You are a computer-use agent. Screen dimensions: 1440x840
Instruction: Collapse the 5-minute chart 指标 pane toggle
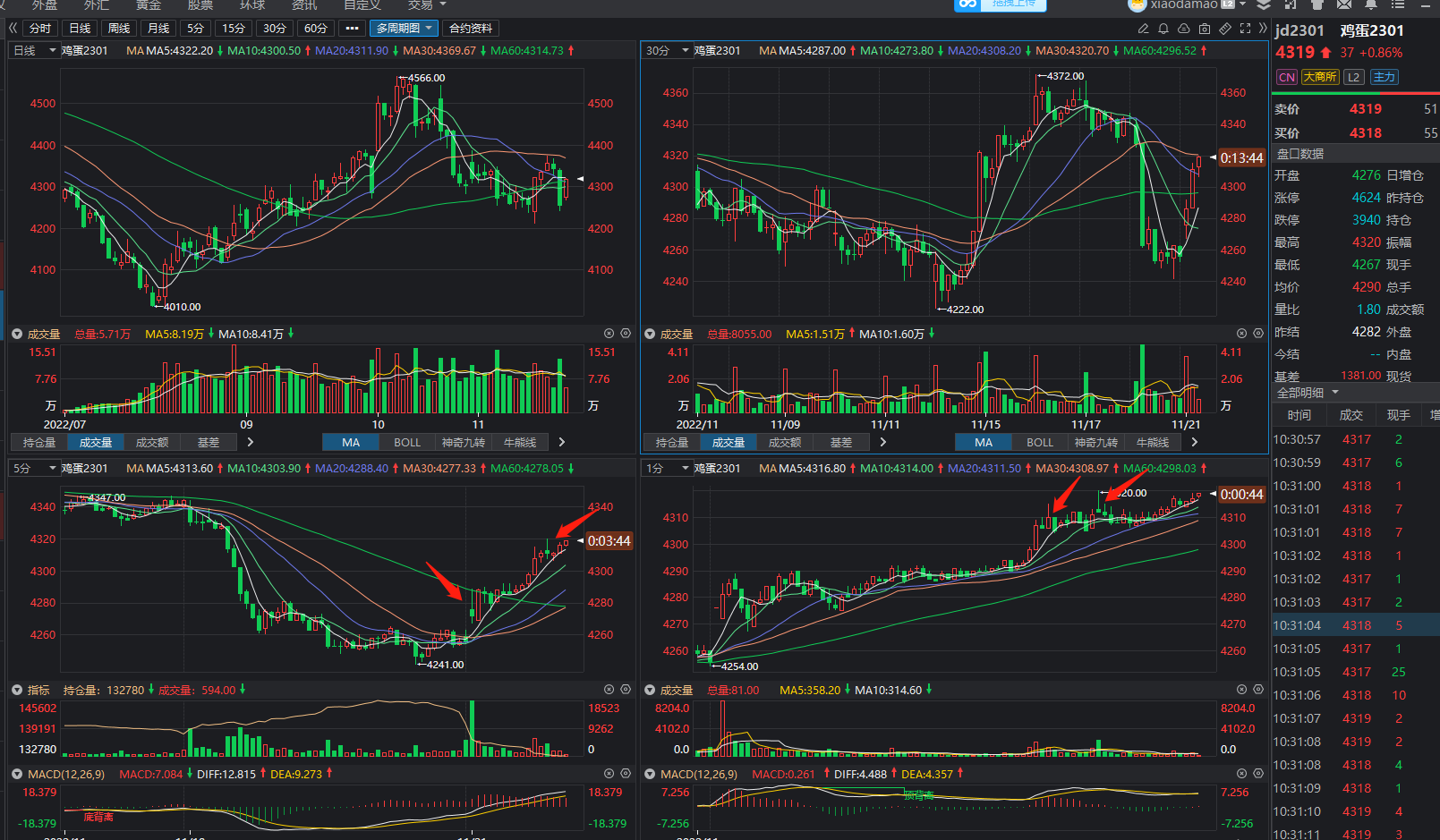coord(17,690)
